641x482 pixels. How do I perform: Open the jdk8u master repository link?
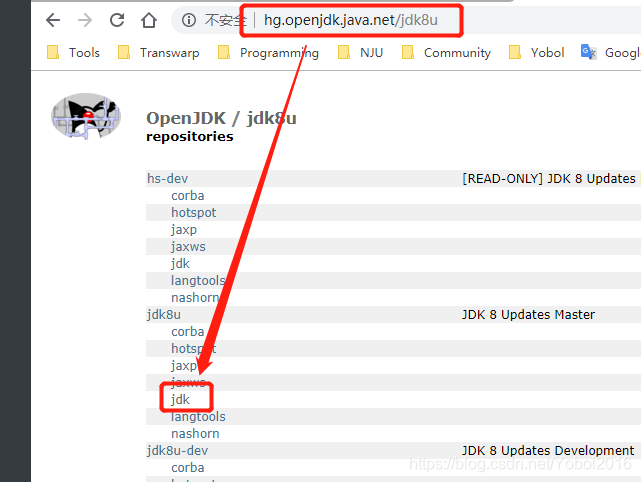click(164, 315)
